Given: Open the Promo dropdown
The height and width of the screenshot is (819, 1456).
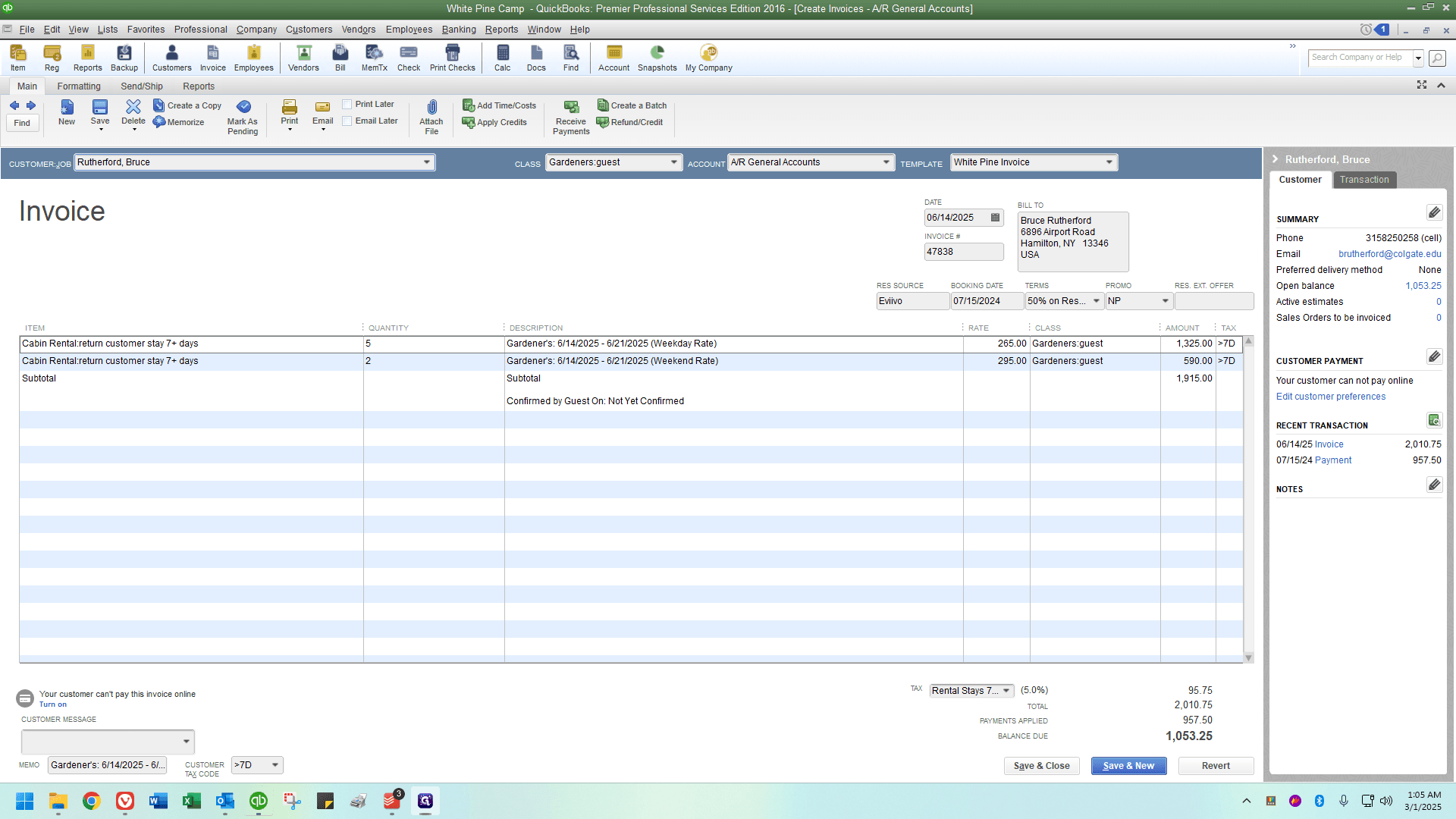Looking at the screenshot, I should [1166, 301].
